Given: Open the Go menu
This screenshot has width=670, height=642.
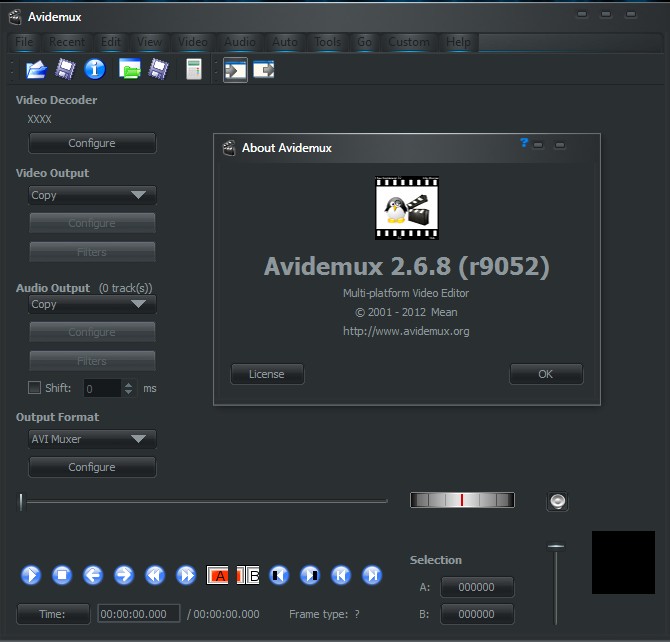Looking at the screenshot, I should pyautogui.click(x=364, y=42).
